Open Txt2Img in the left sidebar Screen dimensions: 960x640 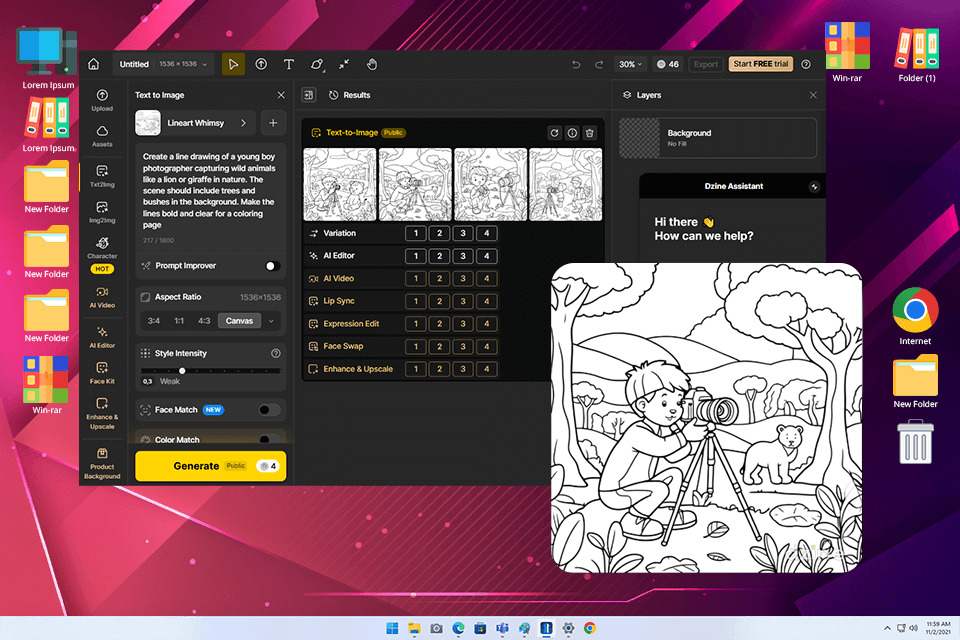tap(102, 176)
